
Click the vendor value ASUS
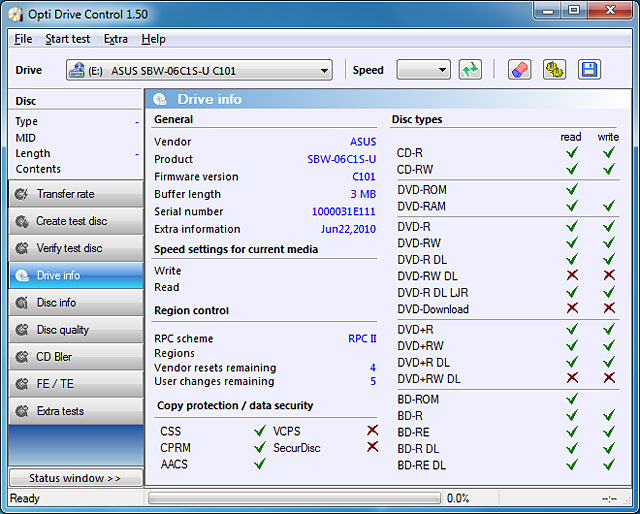363,142
